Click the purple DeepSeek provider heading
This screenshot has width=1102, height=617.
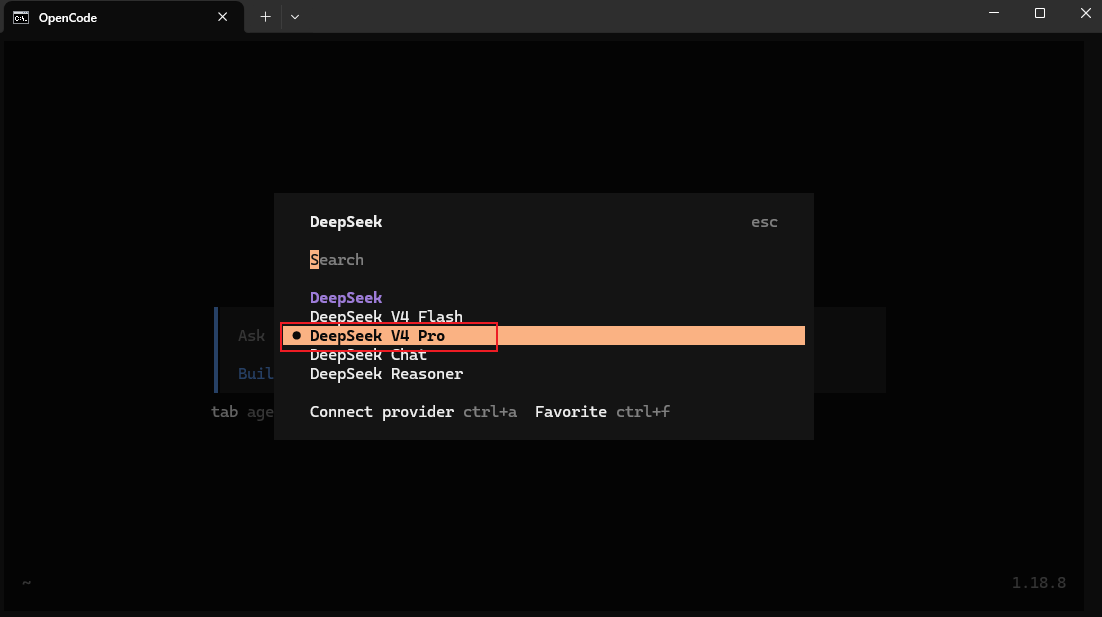[346, 298]
